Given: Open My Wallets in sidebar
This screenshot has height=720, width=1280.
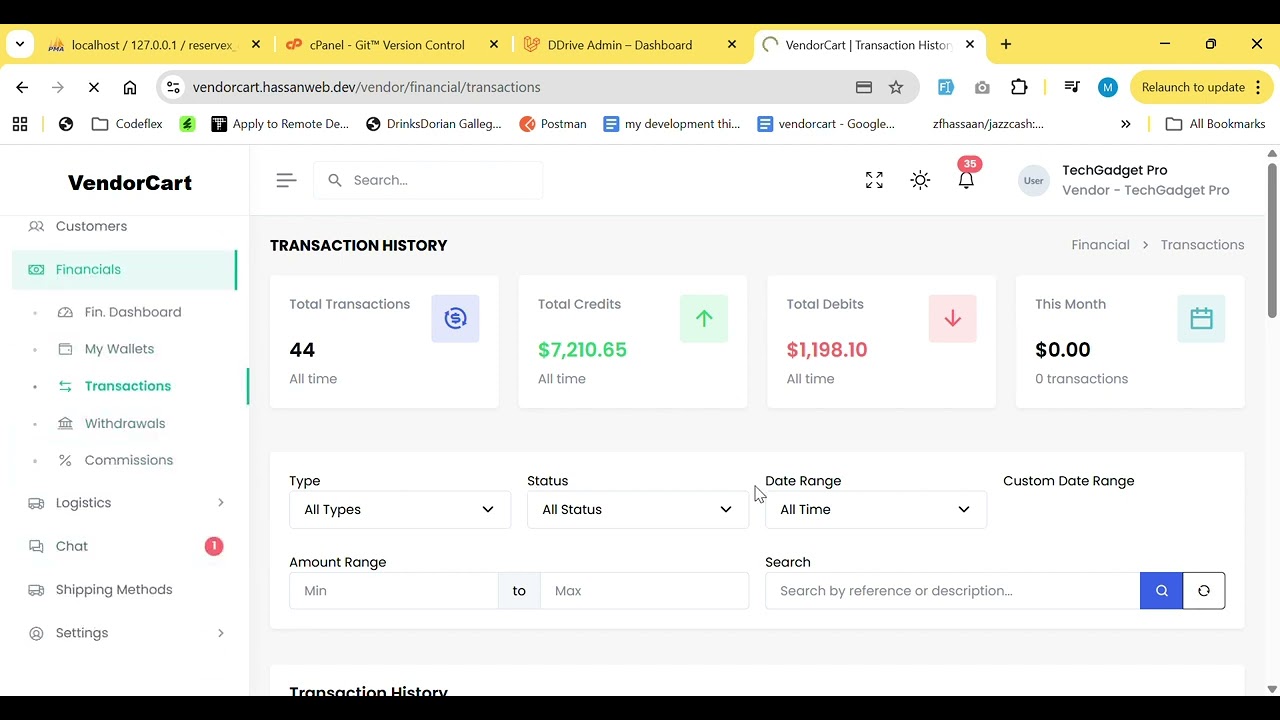Looking at the screenshot, I should (x=119, y=349).
